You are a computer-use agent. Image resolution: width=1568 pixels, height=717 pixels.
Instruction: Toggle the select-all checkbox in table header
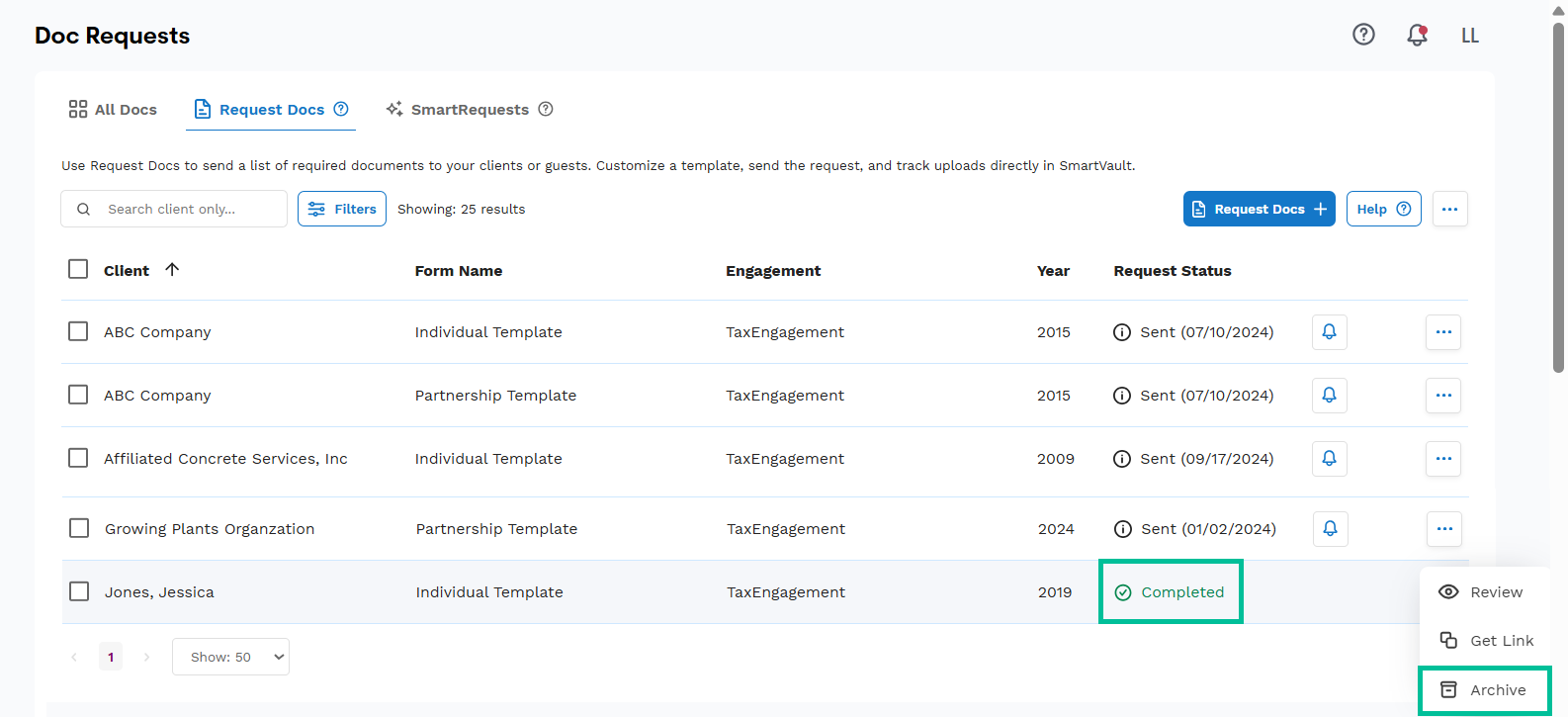[x=78, y=269]
